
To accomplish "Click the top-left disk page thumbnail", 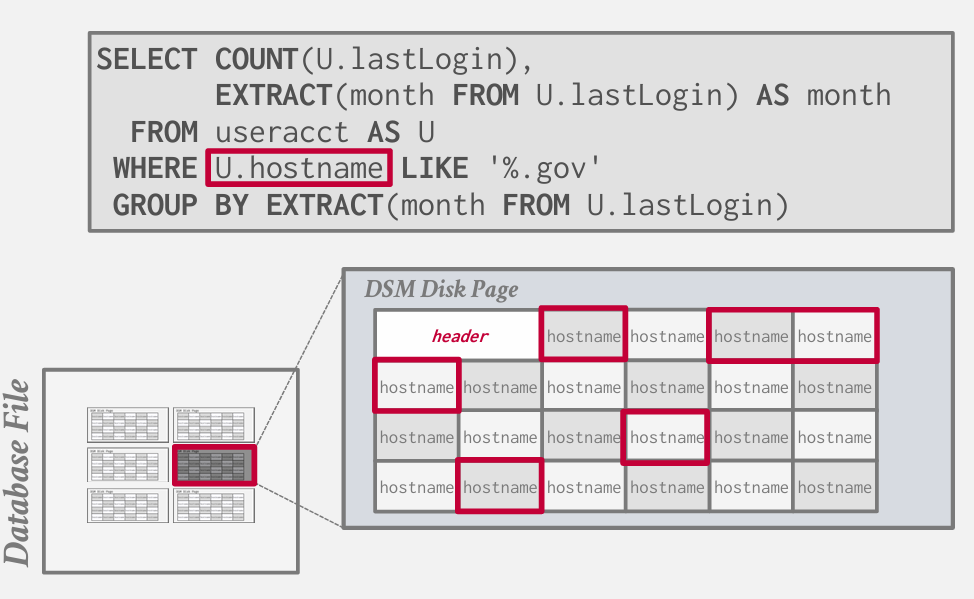I will coord(127,425).
